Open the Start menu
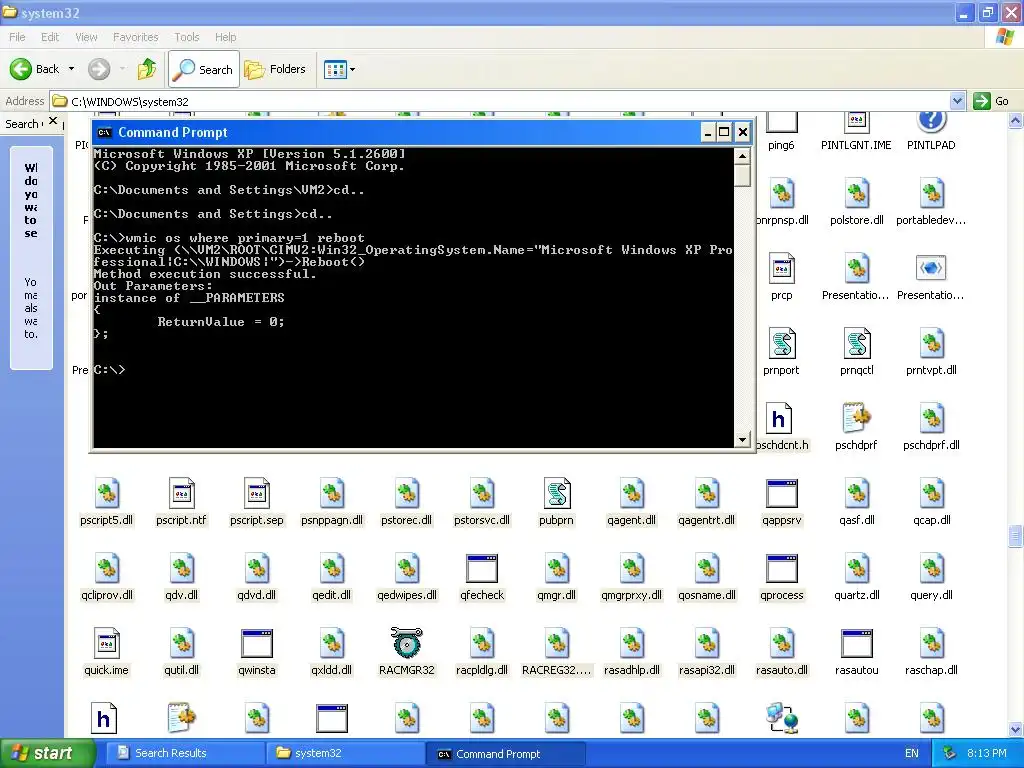The height and width of the screenshot is (768, 1024). tap(47, 754)
